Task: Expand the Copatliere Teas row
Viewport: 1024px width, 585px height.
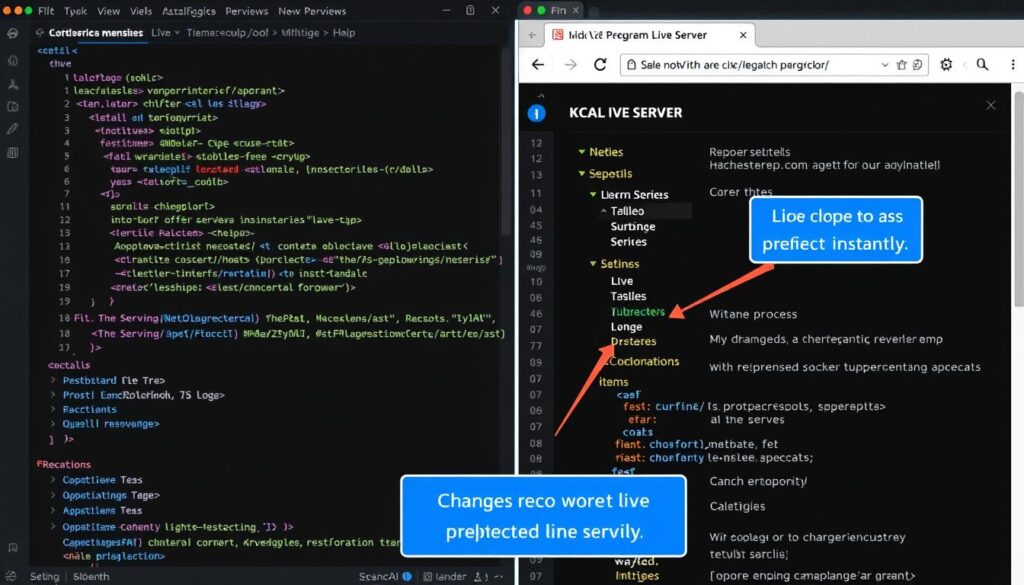Action: click(53, 480)
